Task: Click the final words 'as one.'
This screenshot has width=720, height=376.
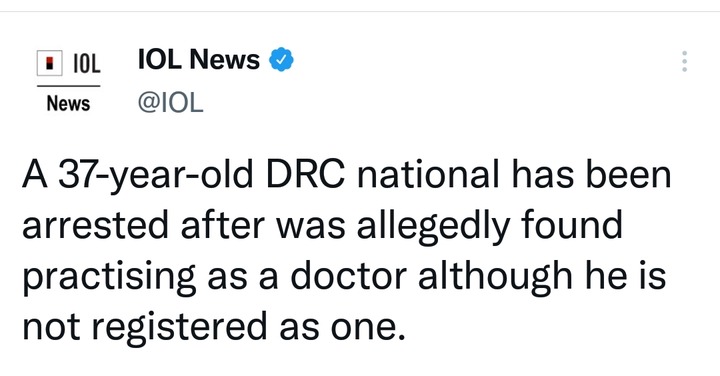Action: 343,327
